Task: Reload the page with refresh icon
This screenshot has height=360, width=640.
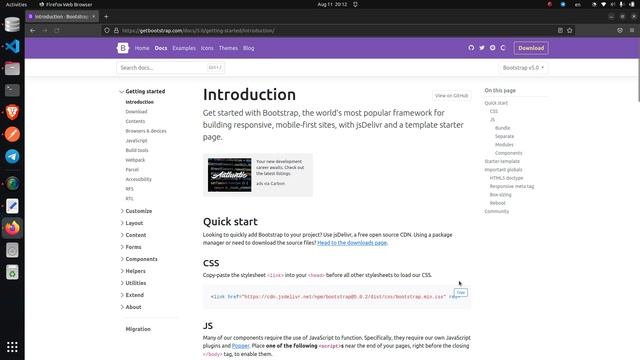Action: tap(57, 30)
